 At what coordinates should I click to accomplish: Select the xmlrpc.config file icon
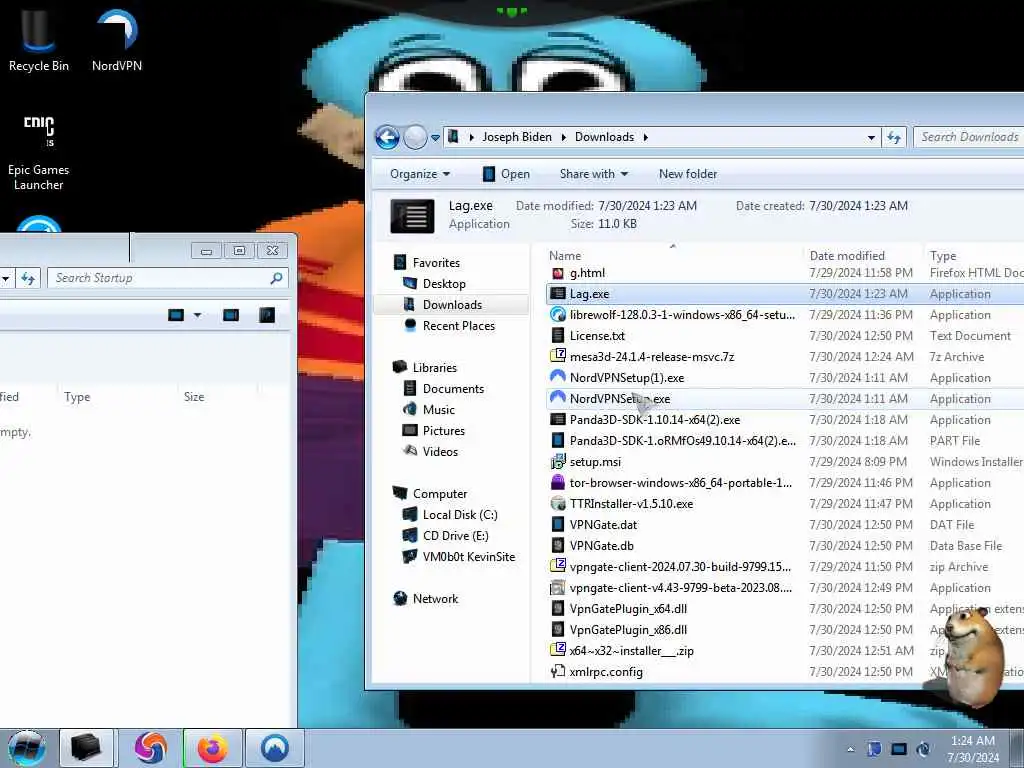click(558, 671)
